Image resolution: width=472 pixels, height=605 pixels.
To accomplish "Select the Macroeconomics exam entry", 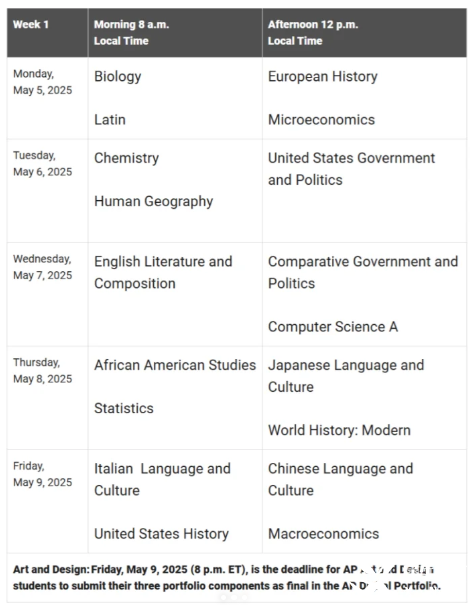I will (324, 534).
